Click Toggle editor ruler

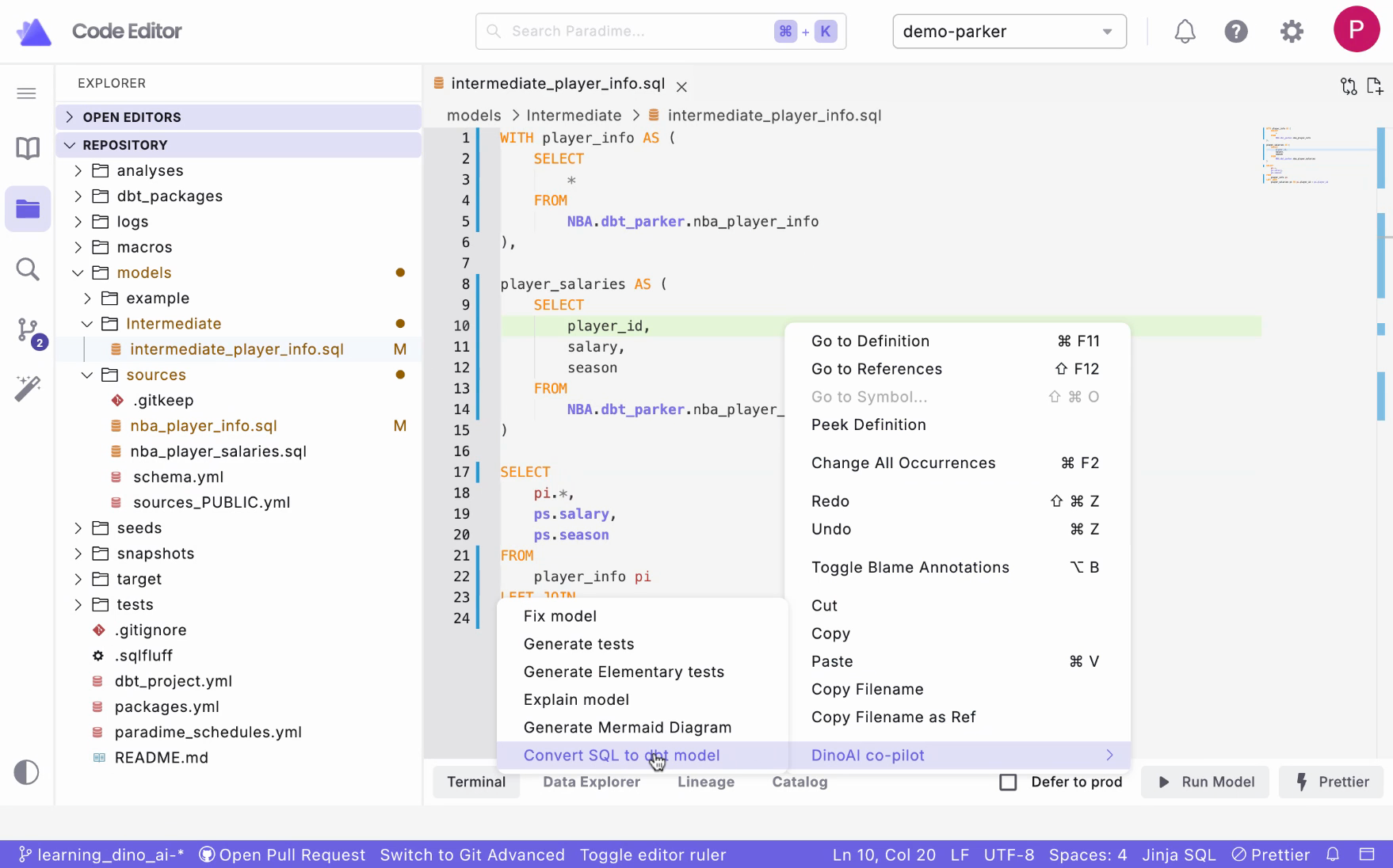point(653,855)
